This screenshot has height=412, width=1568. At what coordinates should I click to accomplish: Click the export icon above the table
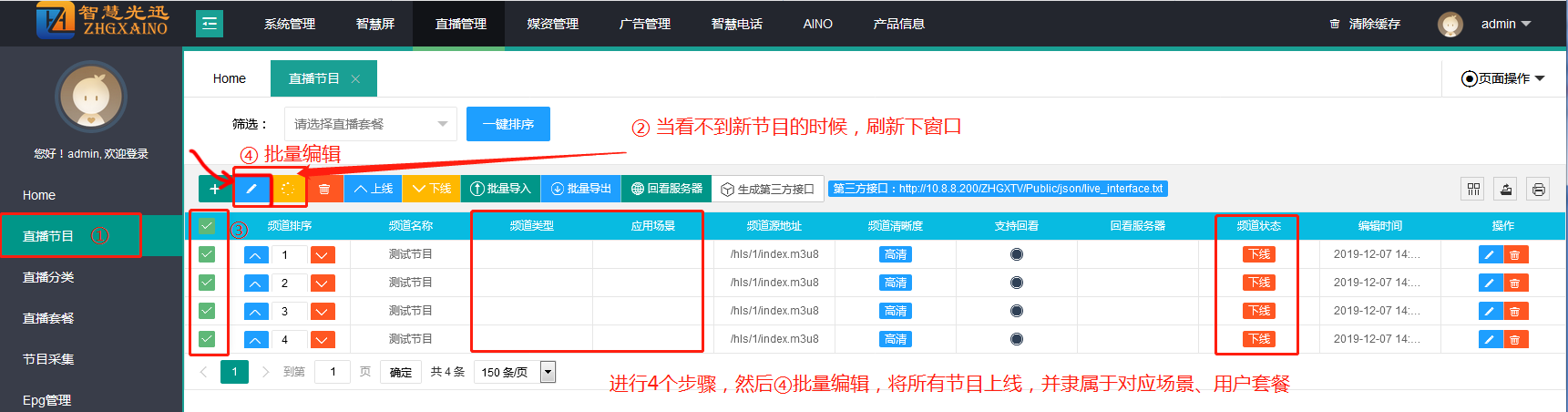(x=1506, y=189)
